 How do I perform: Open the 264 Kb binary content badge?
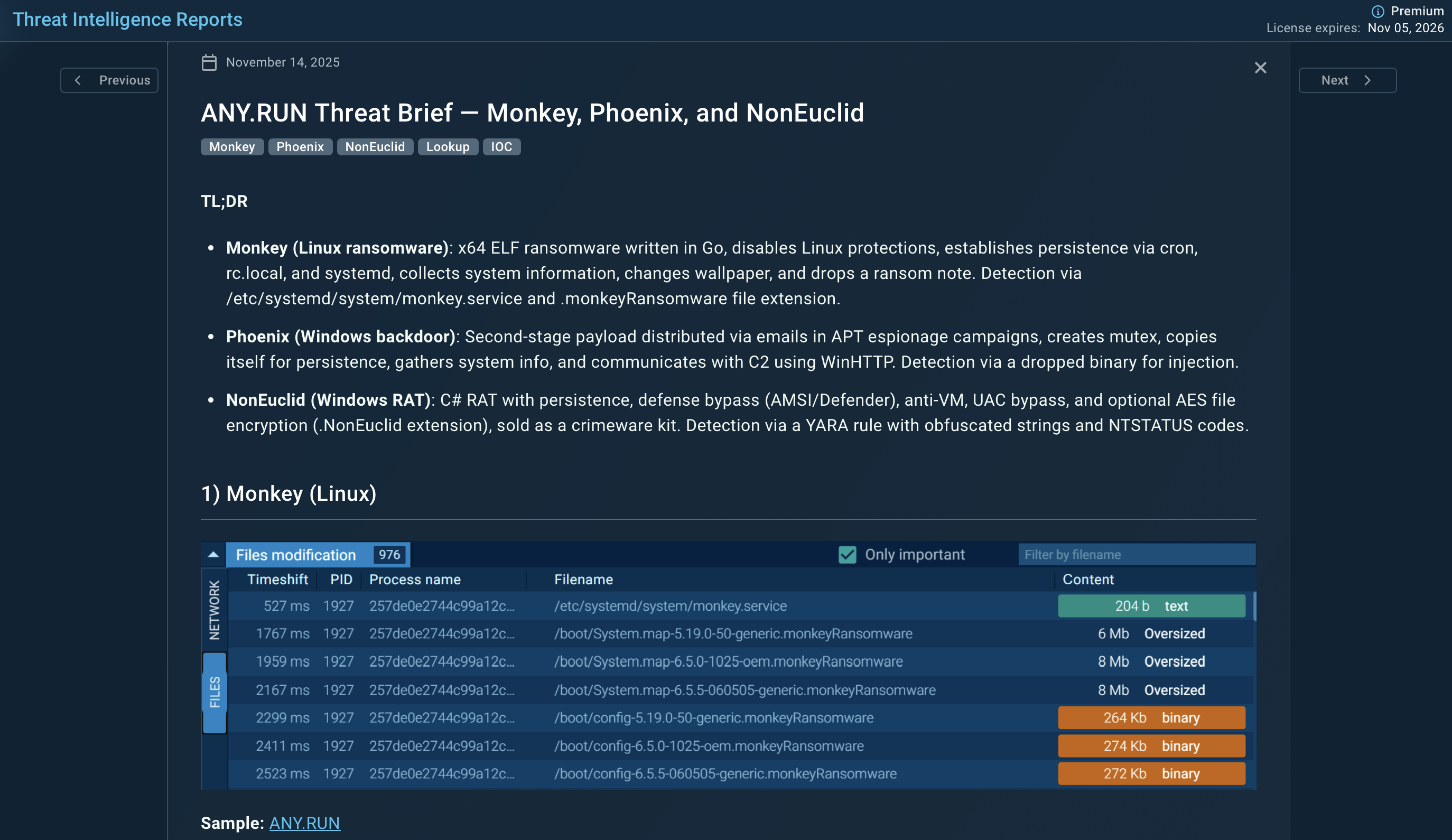1151,718
